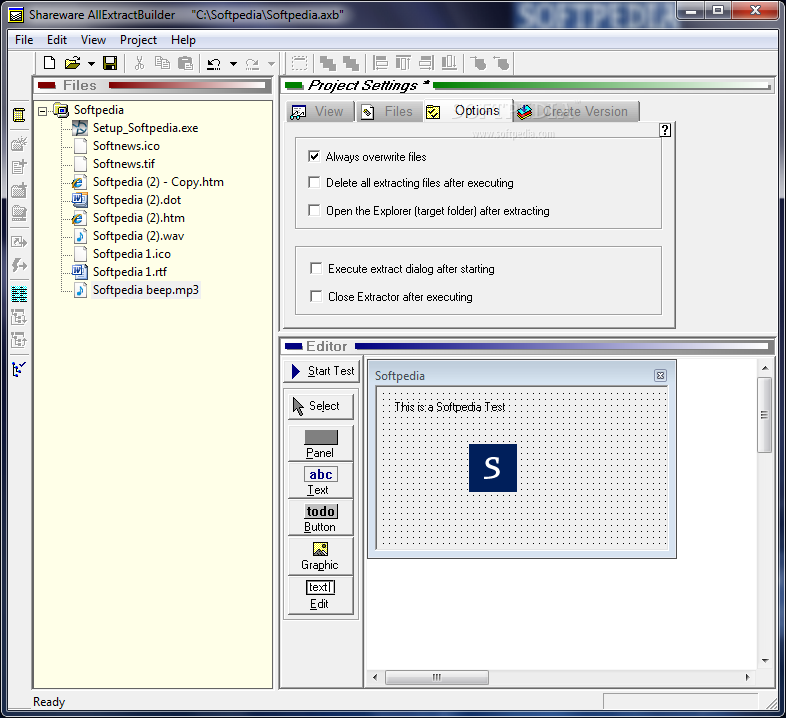Click the editor scroll down arrow

[x=765, y=660]
